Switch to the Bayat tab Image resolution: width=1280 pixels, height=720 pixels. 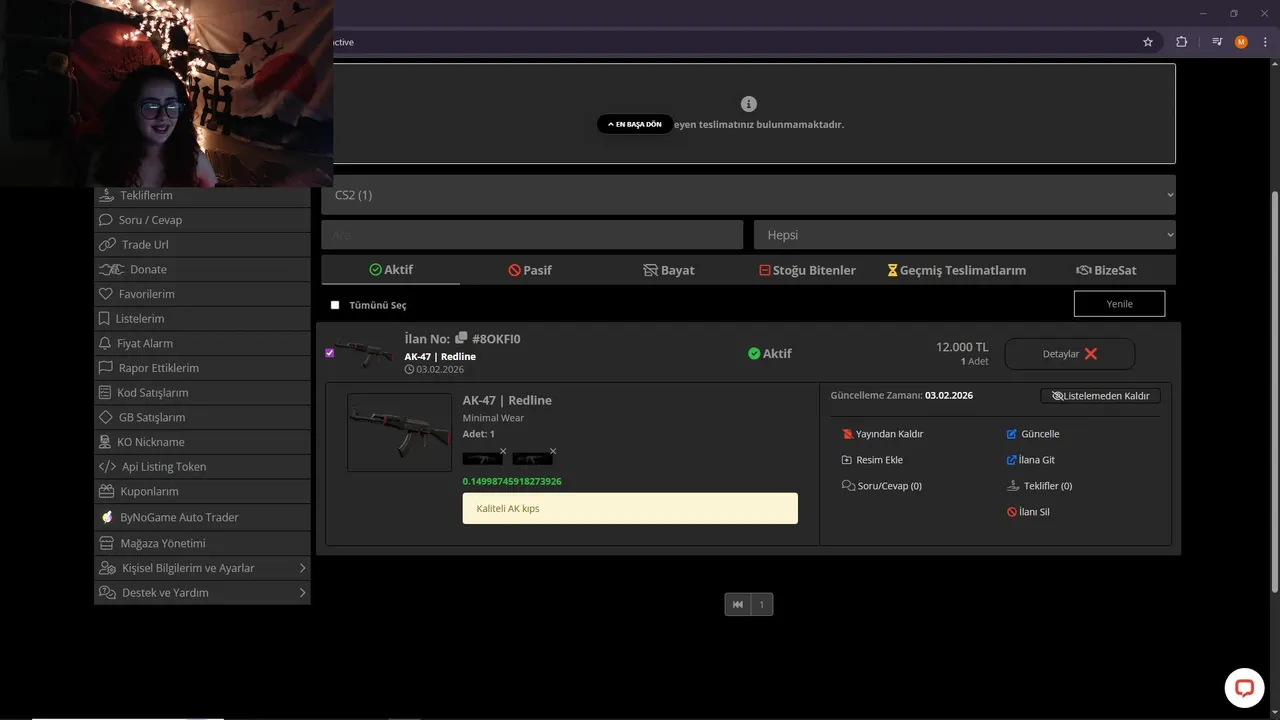click(x=668, y=270)
